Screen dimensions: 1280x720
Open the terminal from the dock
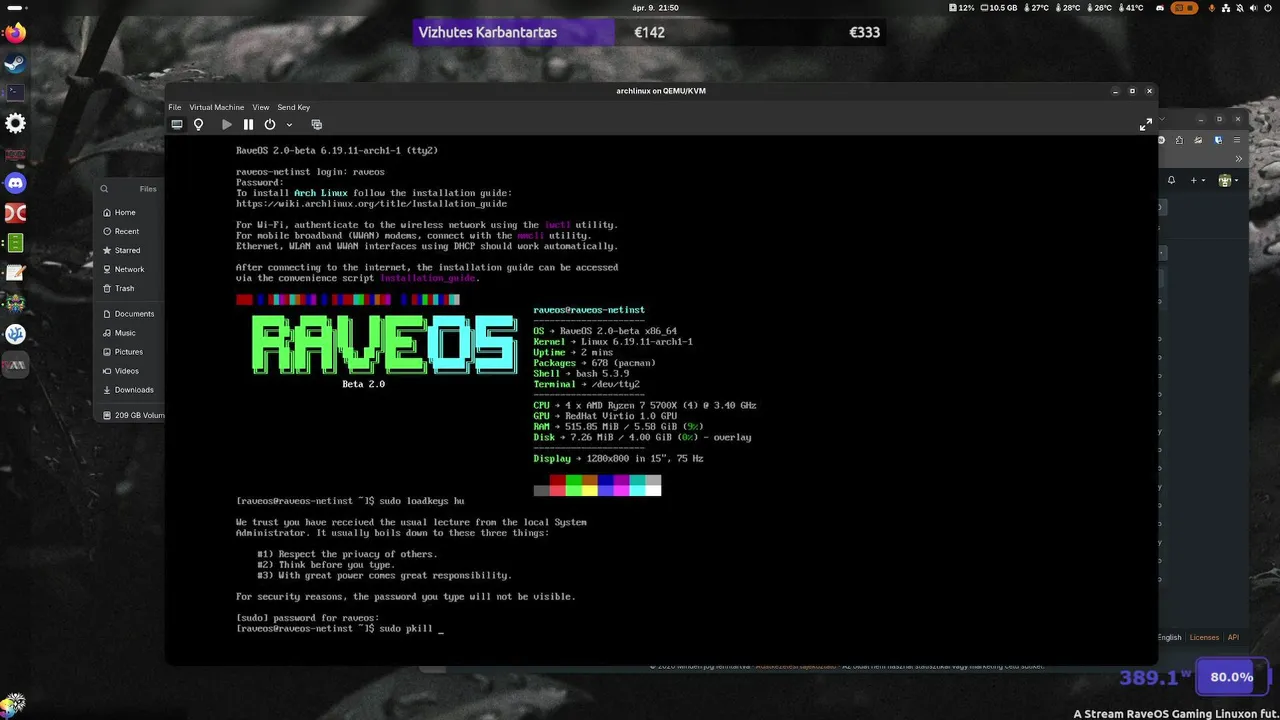click(15, 92)
